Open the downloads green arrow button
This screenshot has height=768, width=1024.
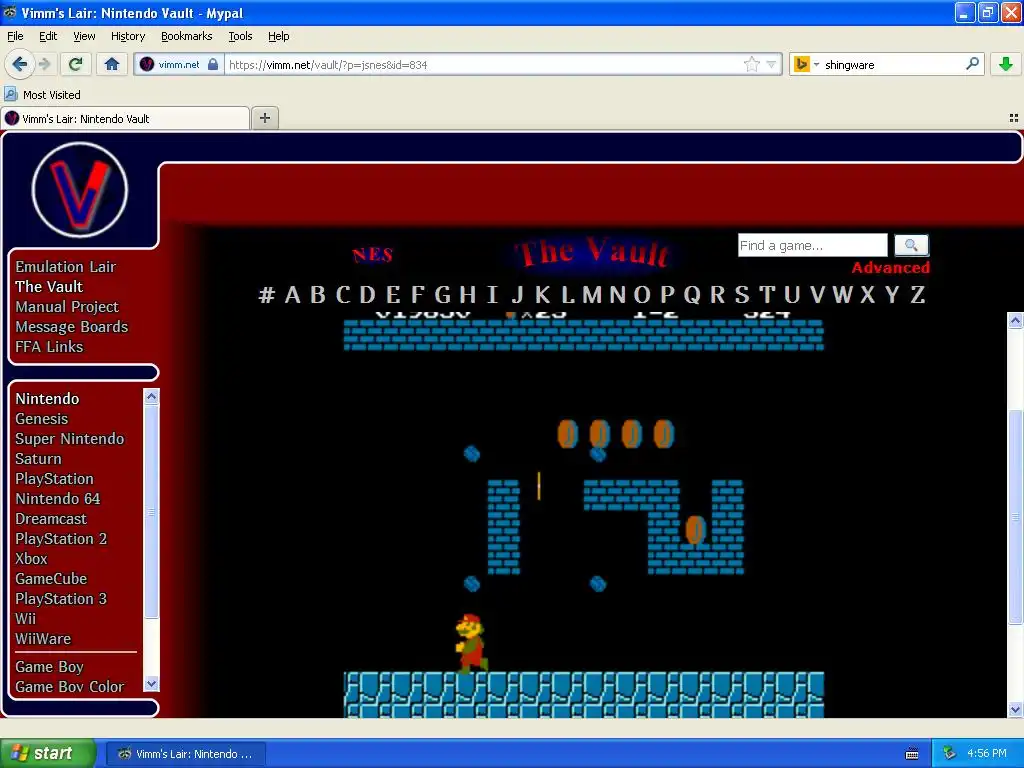pos(1006,64)
